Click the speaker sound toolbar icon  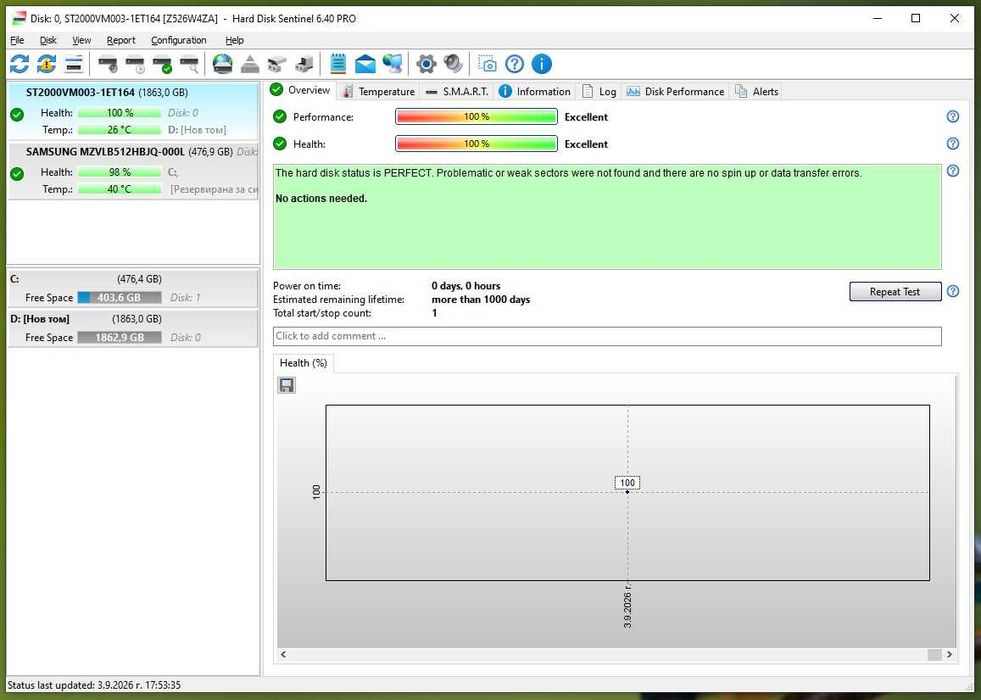[453, 64]
